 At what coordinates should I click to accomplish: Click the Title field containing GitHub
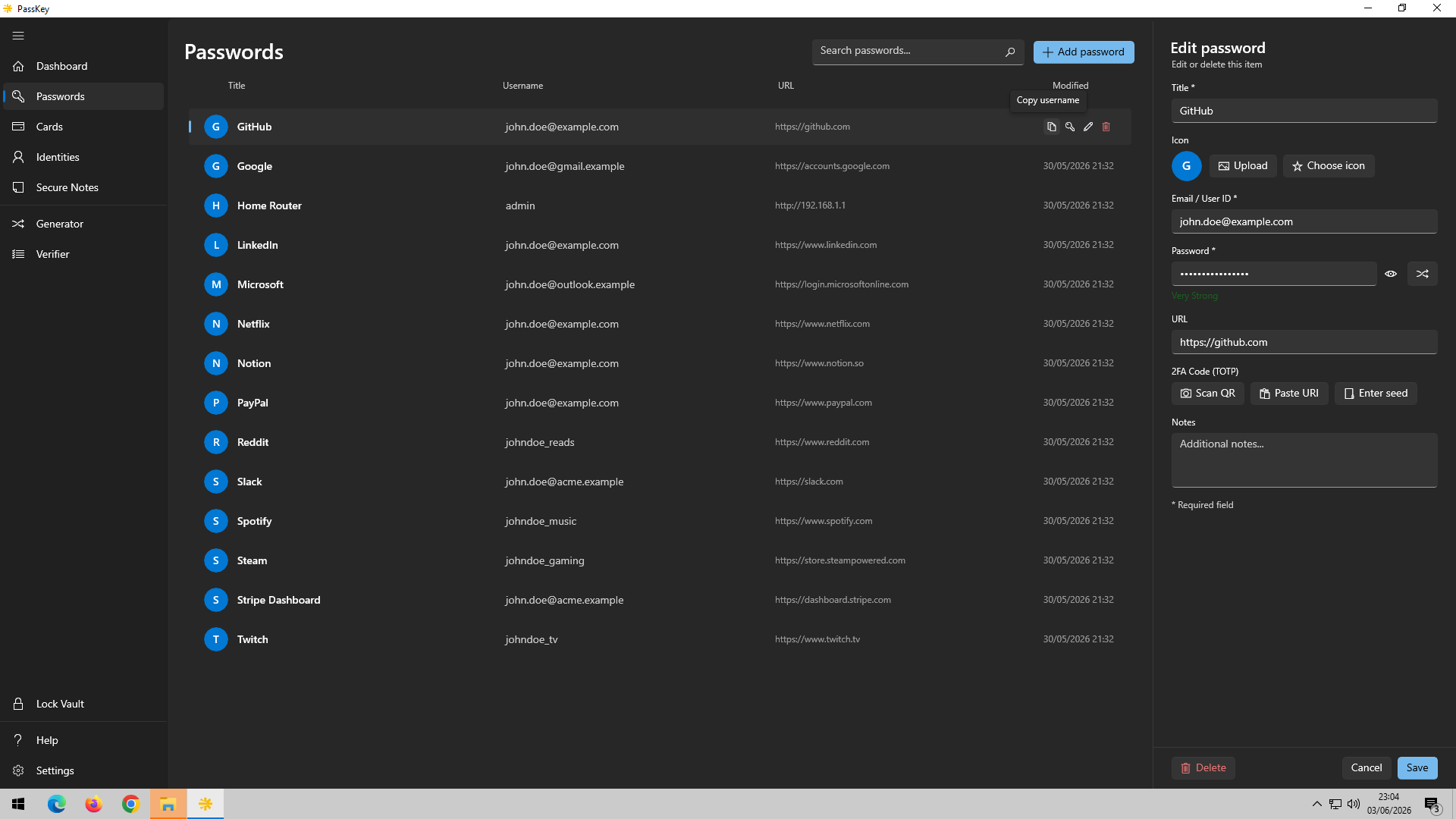tap(1304, 111)
